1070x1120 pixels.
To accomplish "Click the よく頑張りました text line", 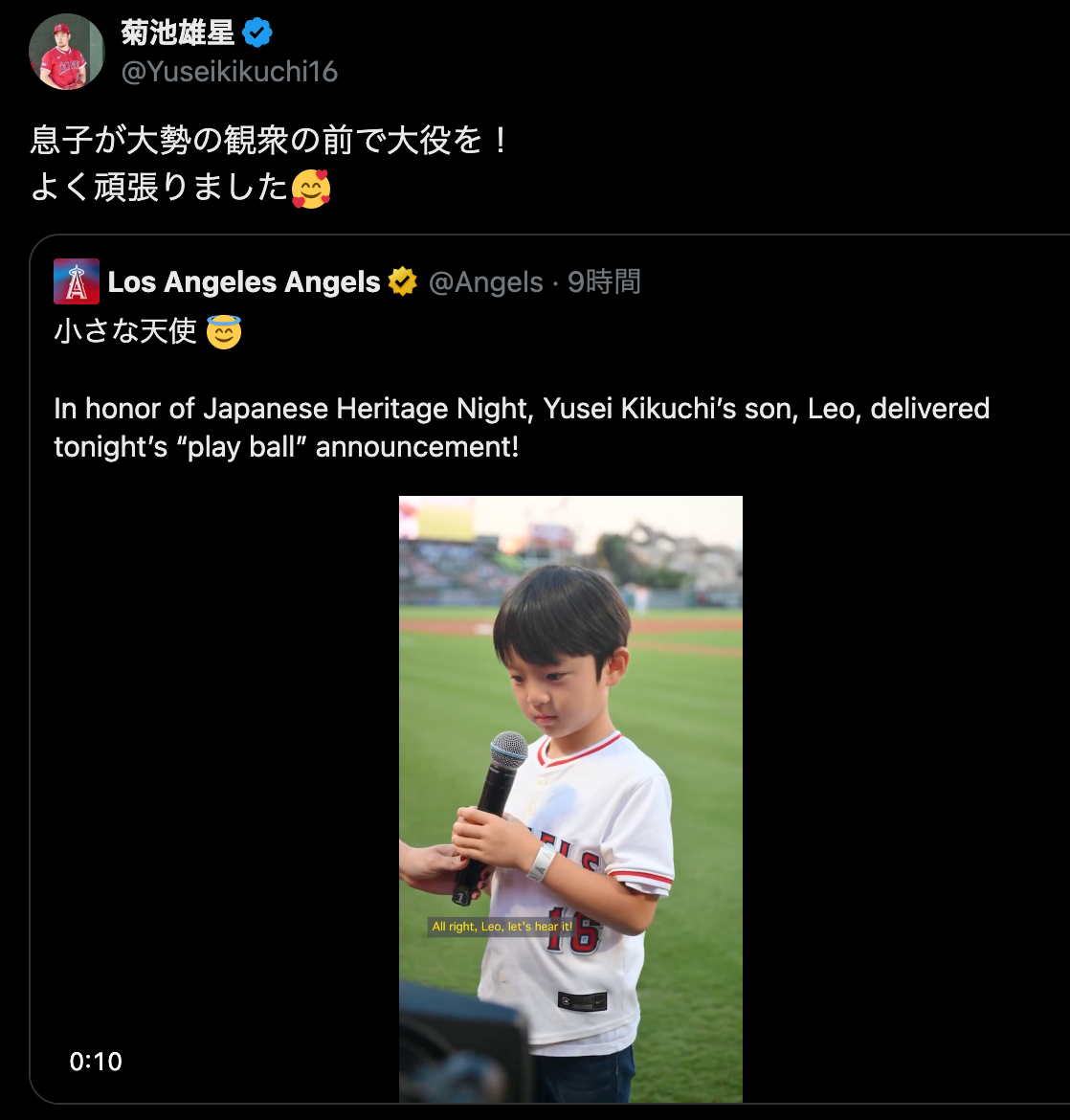I will pos(159,189).
